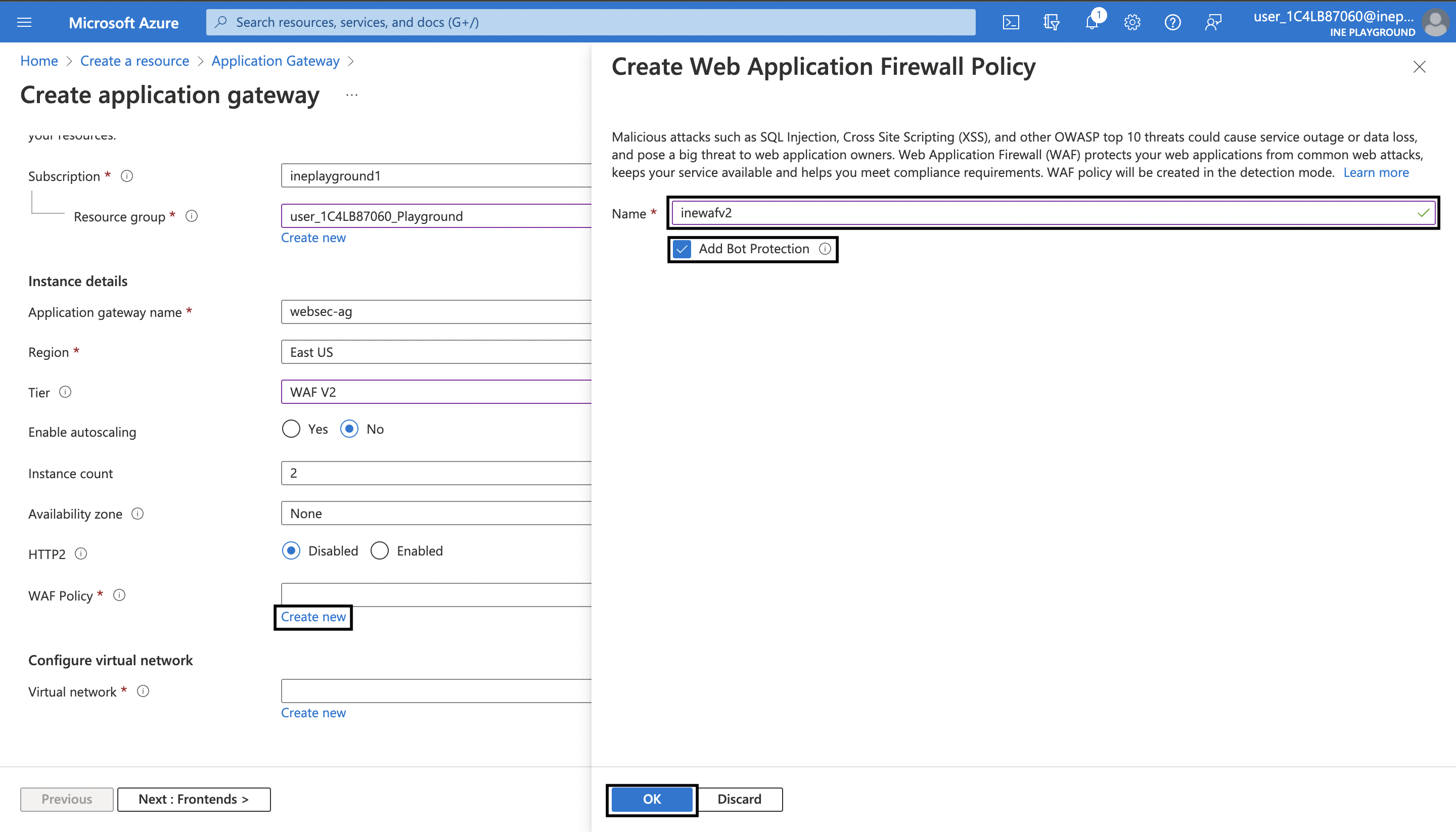Open the Region dropdown showing East US
This screenshot has width=1456, height=832.
pyautogui.click(x=435, y=352)
